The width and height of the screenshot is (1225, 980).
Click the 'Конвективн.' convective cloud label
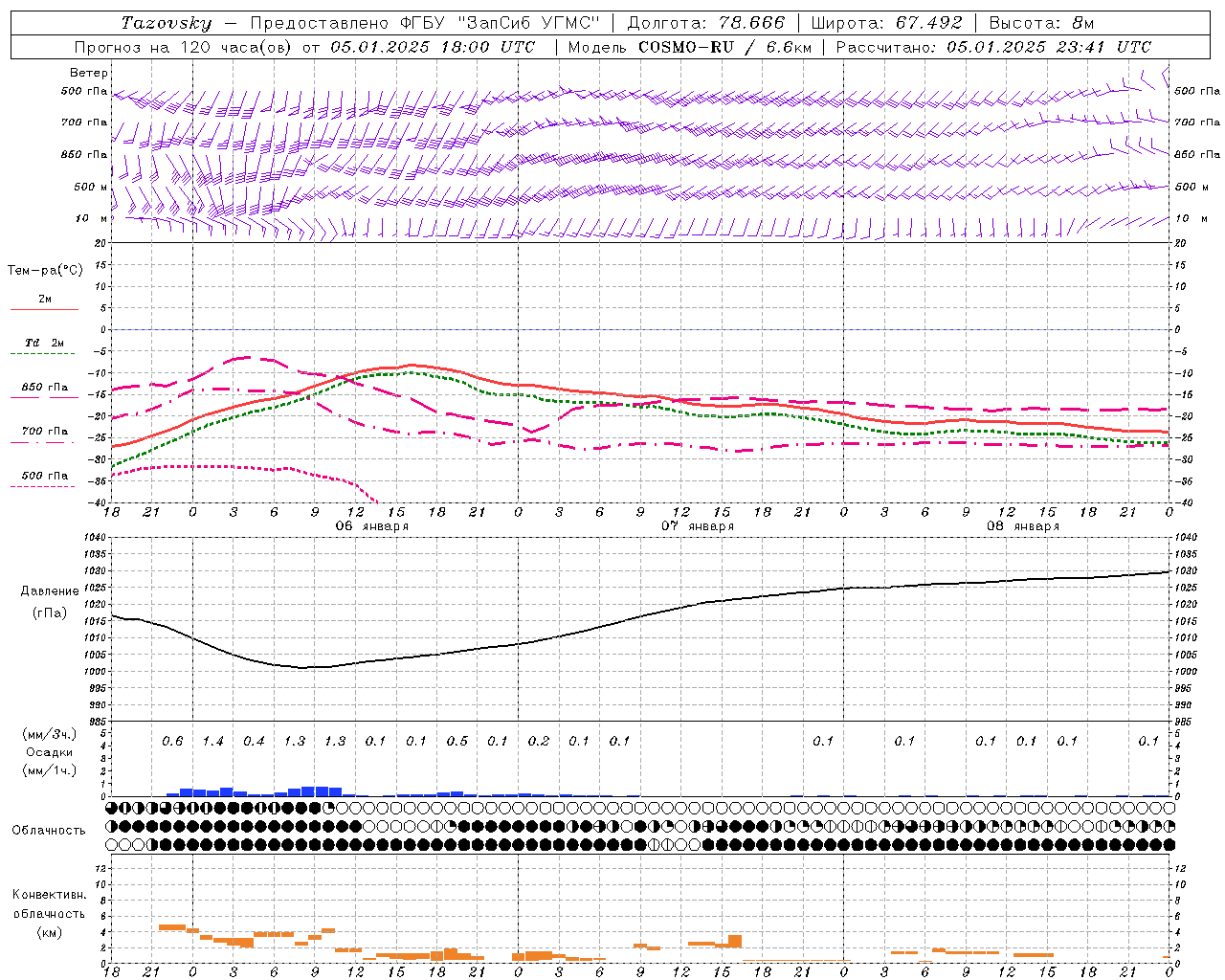coord(49,895)
